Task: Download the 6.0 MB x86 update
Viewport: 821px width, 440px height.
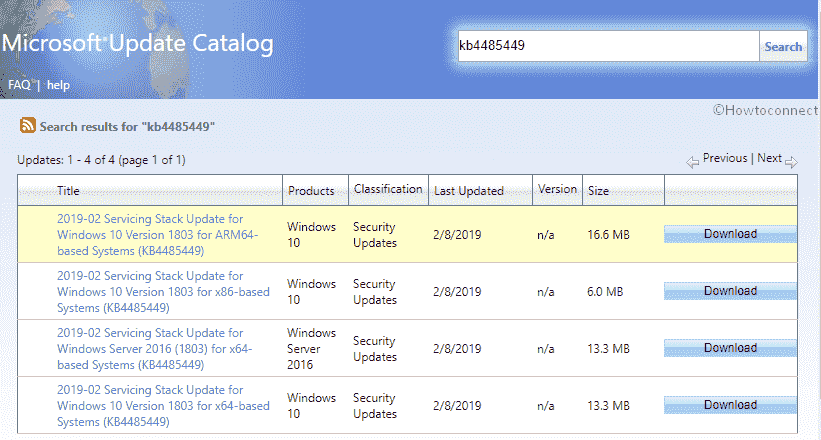Action: pos(730,291)
